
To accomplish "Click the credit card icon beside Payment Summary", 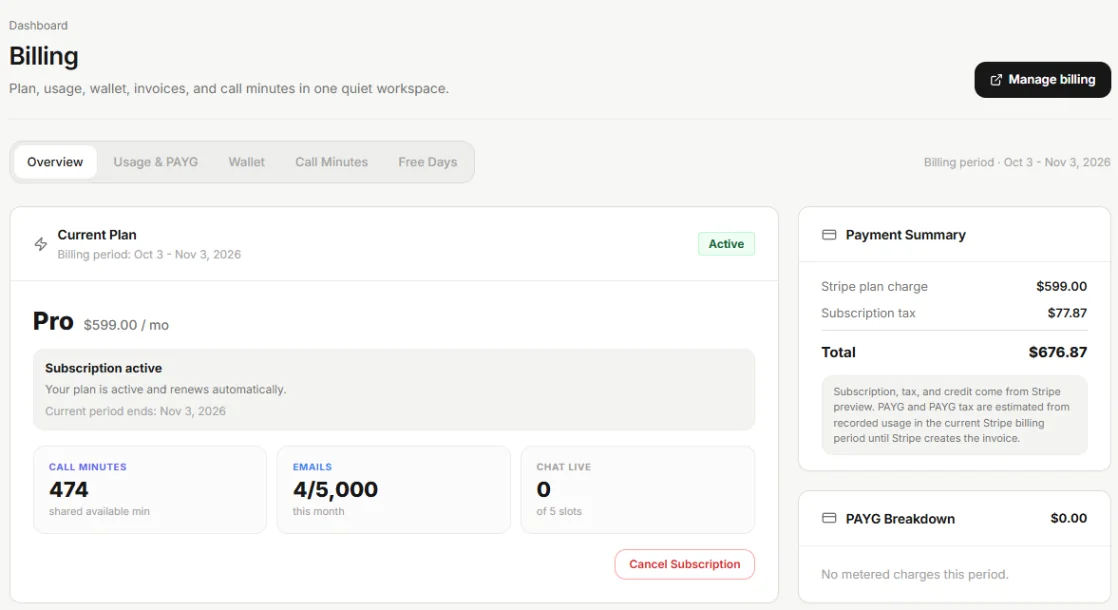I will point(829,234).
